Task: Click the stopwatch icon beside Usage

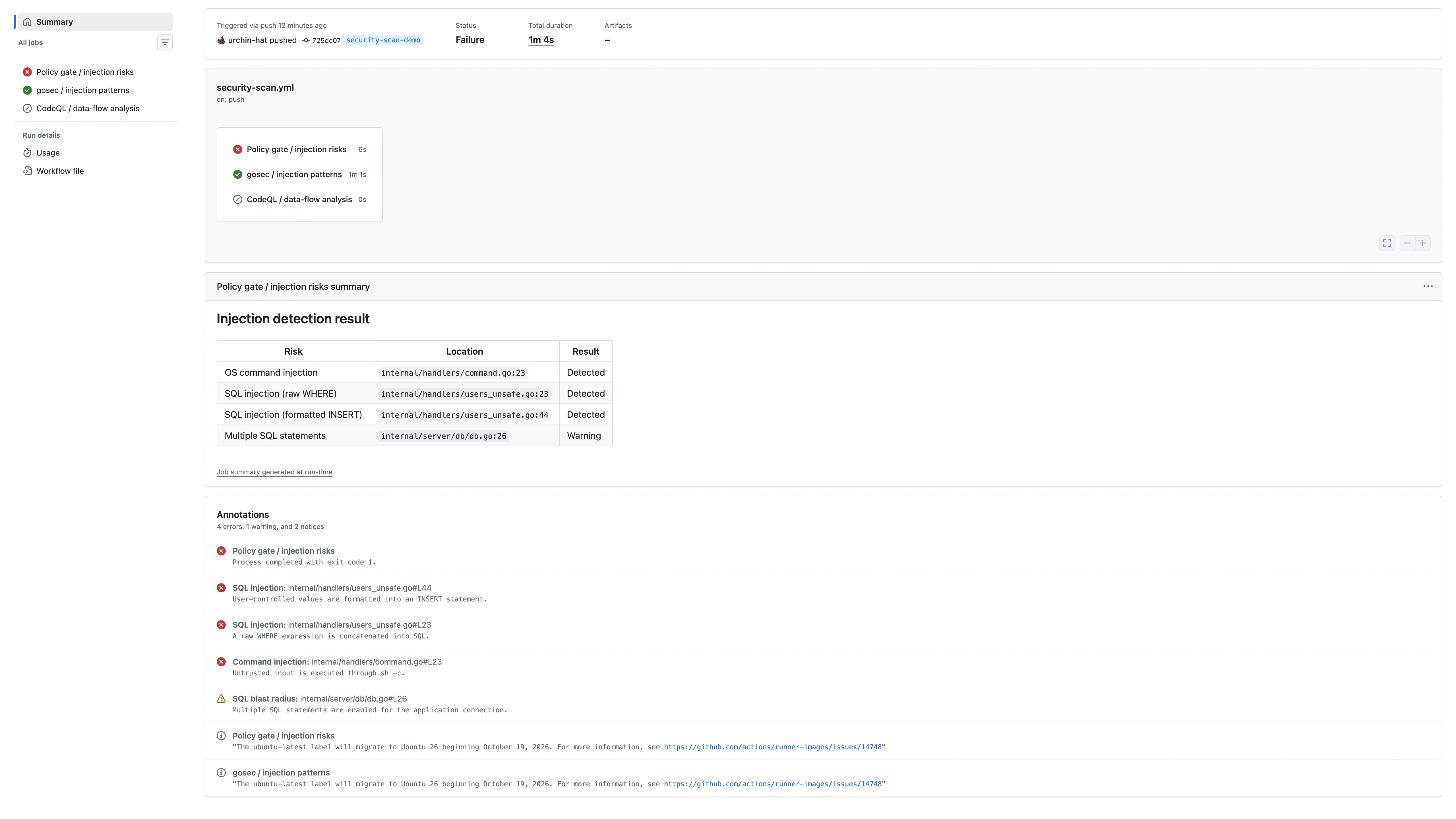Action: point(27,153)
